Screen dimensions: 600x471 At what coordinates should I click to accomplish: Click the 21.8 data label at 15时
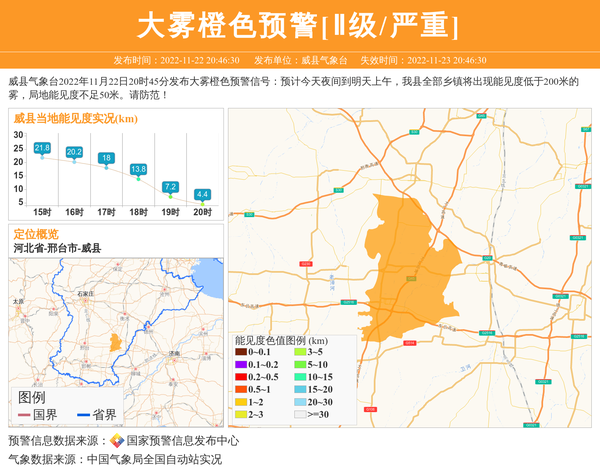point(42,148)
